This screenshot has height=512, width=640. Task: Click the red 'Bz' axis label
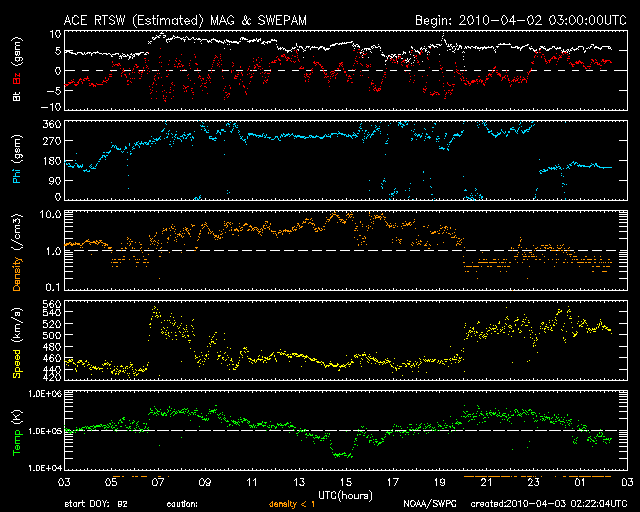[17, 78]
